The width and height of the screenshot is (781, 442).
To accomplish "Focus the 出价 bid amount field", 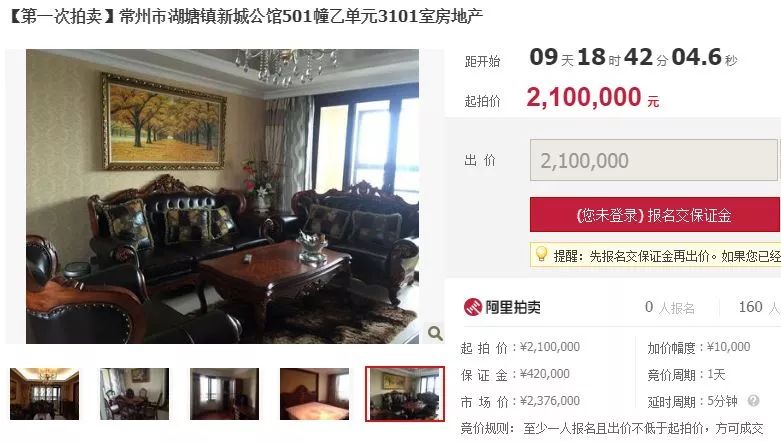I will click(653, 160).
